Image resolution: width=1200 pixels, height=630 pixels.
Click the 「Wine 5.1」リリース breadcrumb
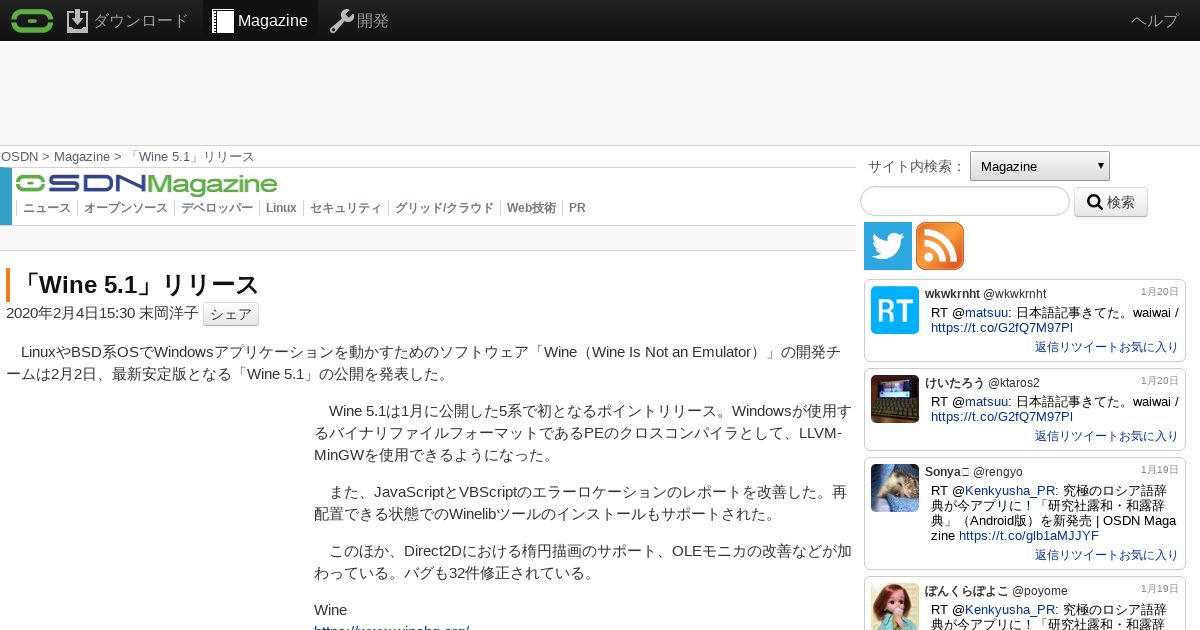pos(190,157)
